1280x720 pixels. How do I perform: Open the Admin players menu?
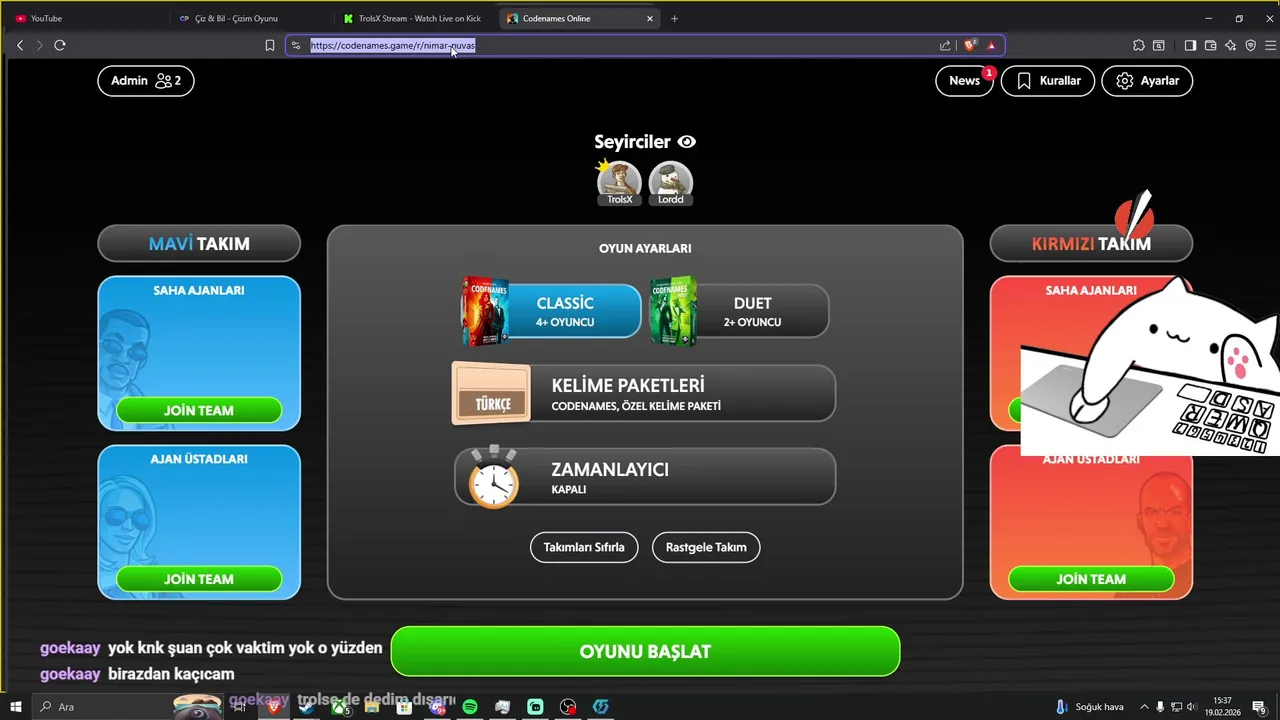point(146,81)
